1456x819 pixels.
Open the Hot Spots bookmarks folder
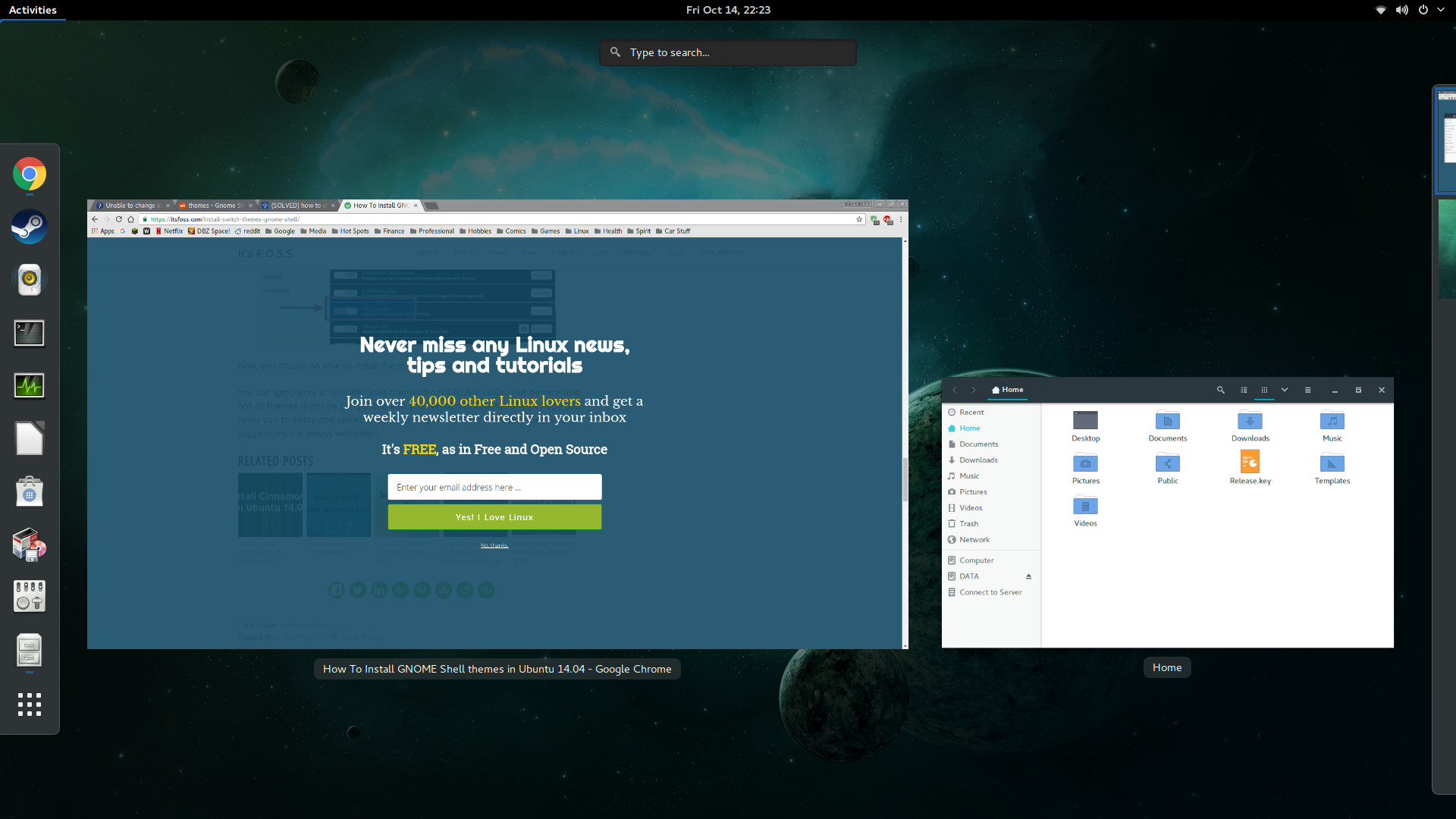click(x=350, y=231)
